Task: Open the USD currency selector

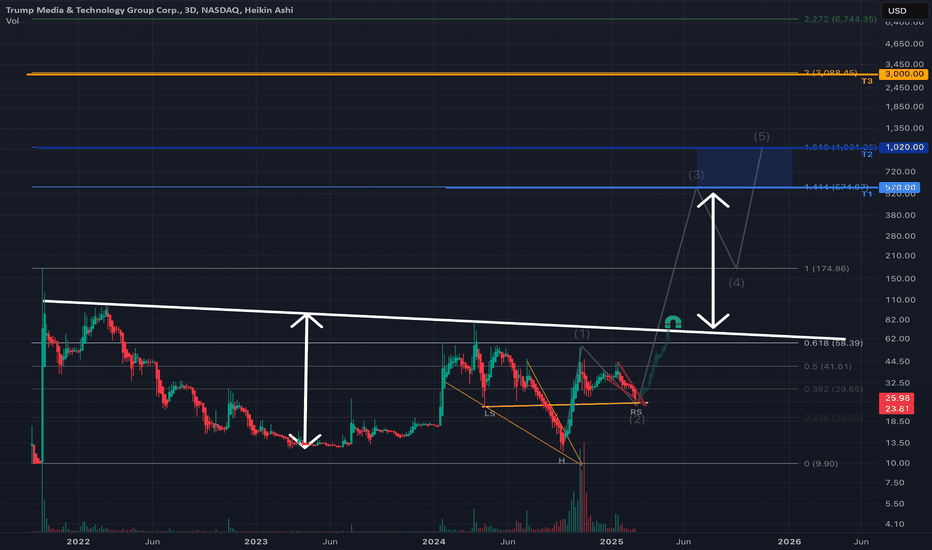Action: pyautogui.click(x=903, y=11)
